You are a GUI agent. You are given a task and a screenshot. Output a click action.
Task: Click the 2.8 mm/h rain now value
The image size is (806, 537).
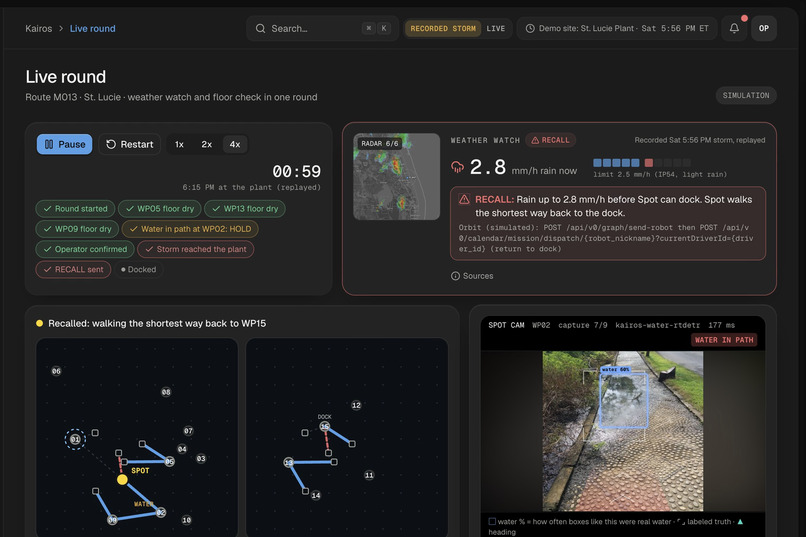523,168
